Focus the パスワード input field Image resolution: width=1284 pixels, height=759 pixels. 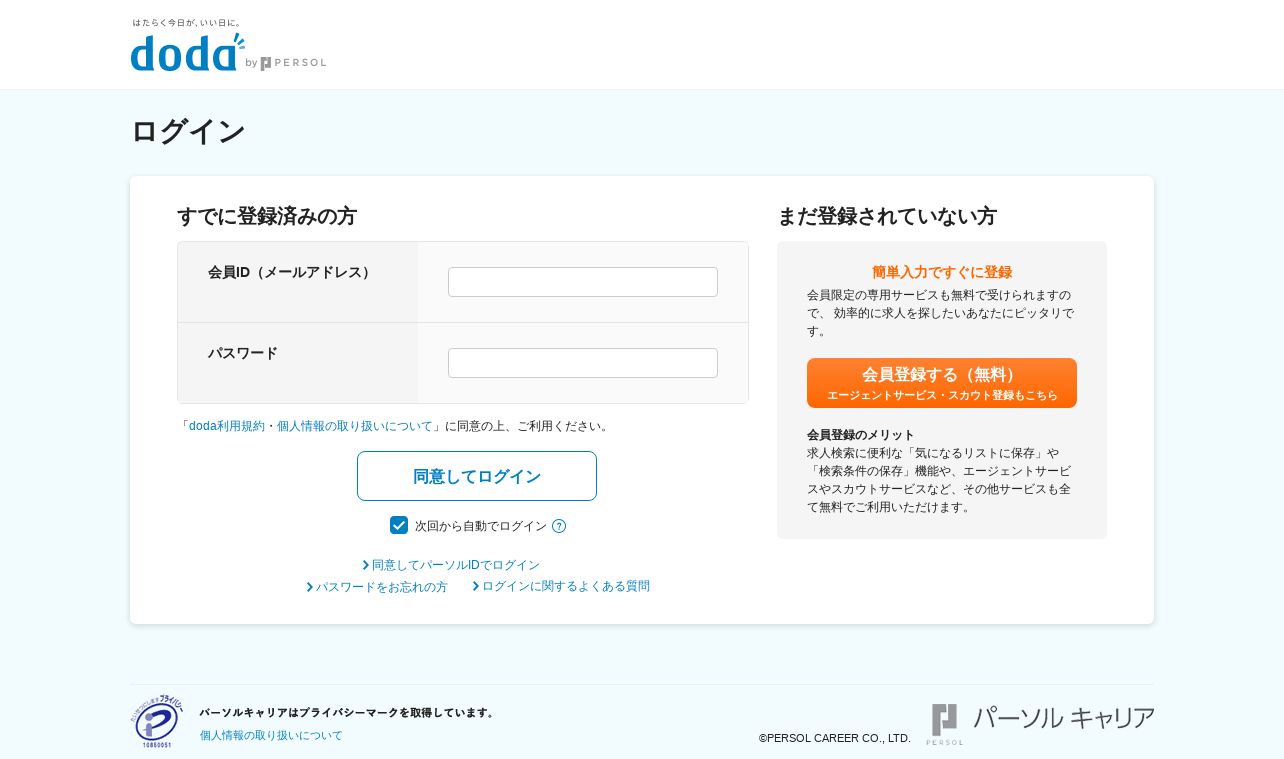583,363
